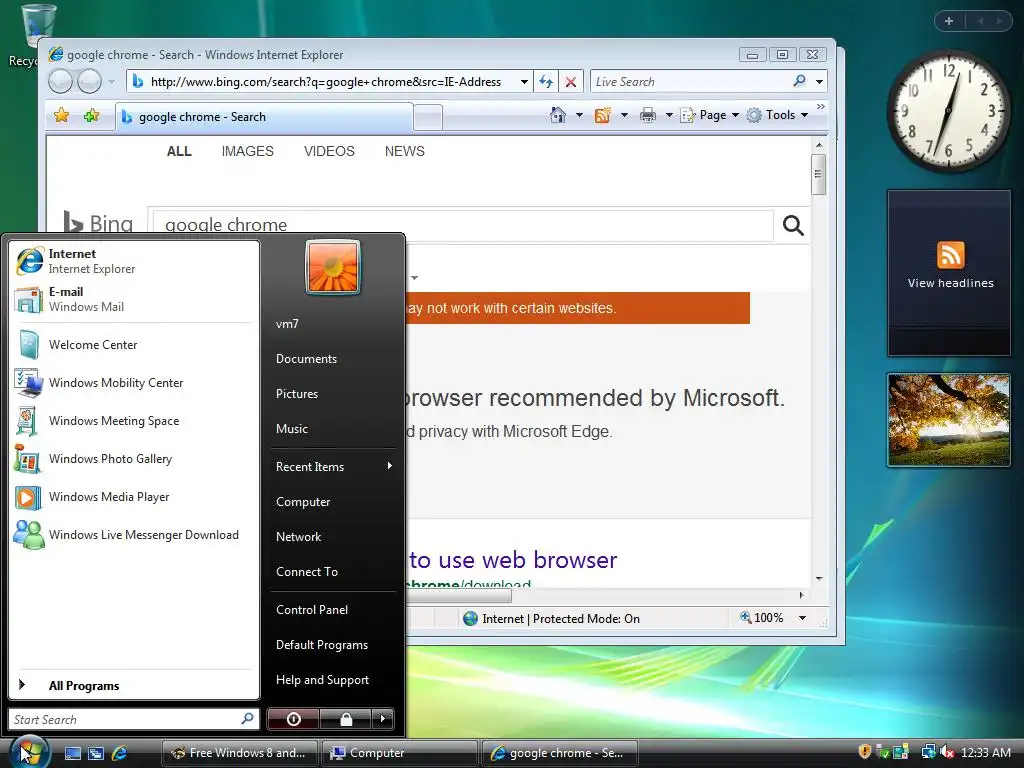
Task: Click the security shield tray icon
Action: (x=865, y=752)
